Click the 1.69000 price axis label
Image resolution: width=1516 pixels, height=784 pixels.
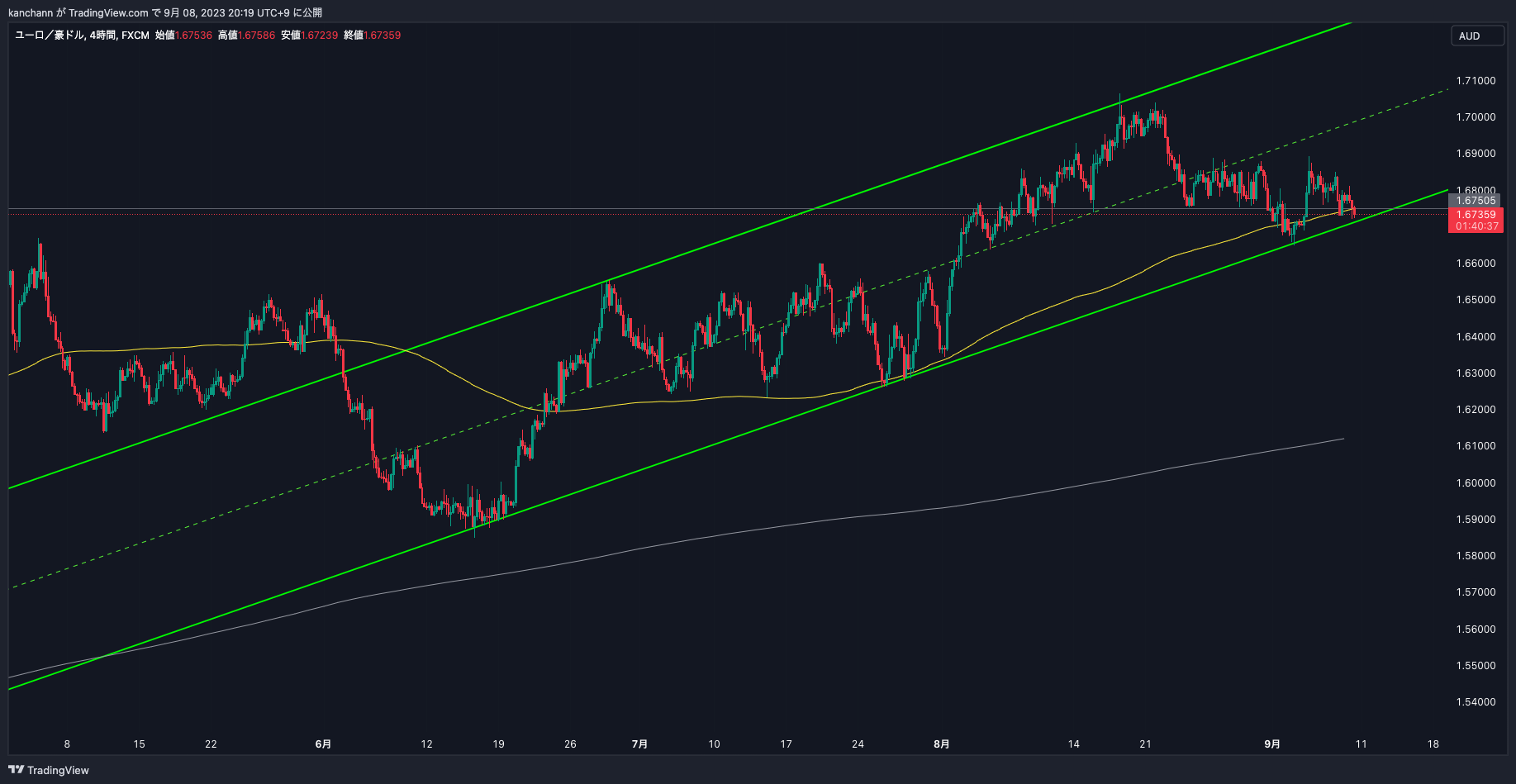1476,153
